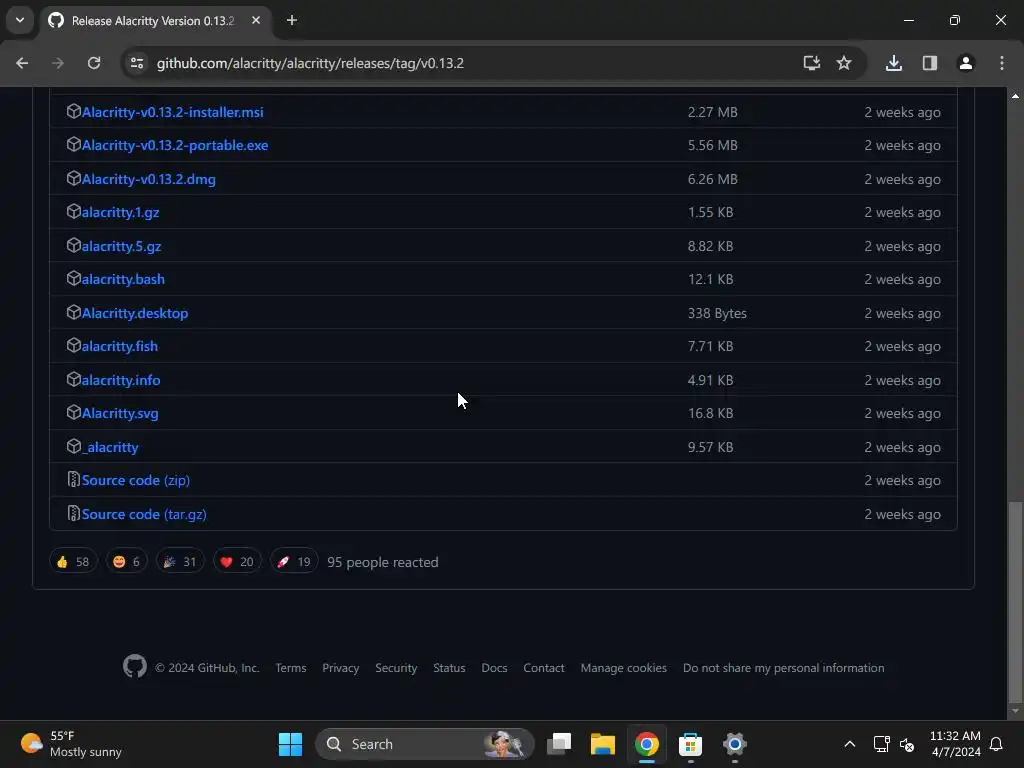Click package icon beside Alacritty.svg
Image resolution: width=1024 pixels, height=768 pixels.
click(x=74, y=413)
